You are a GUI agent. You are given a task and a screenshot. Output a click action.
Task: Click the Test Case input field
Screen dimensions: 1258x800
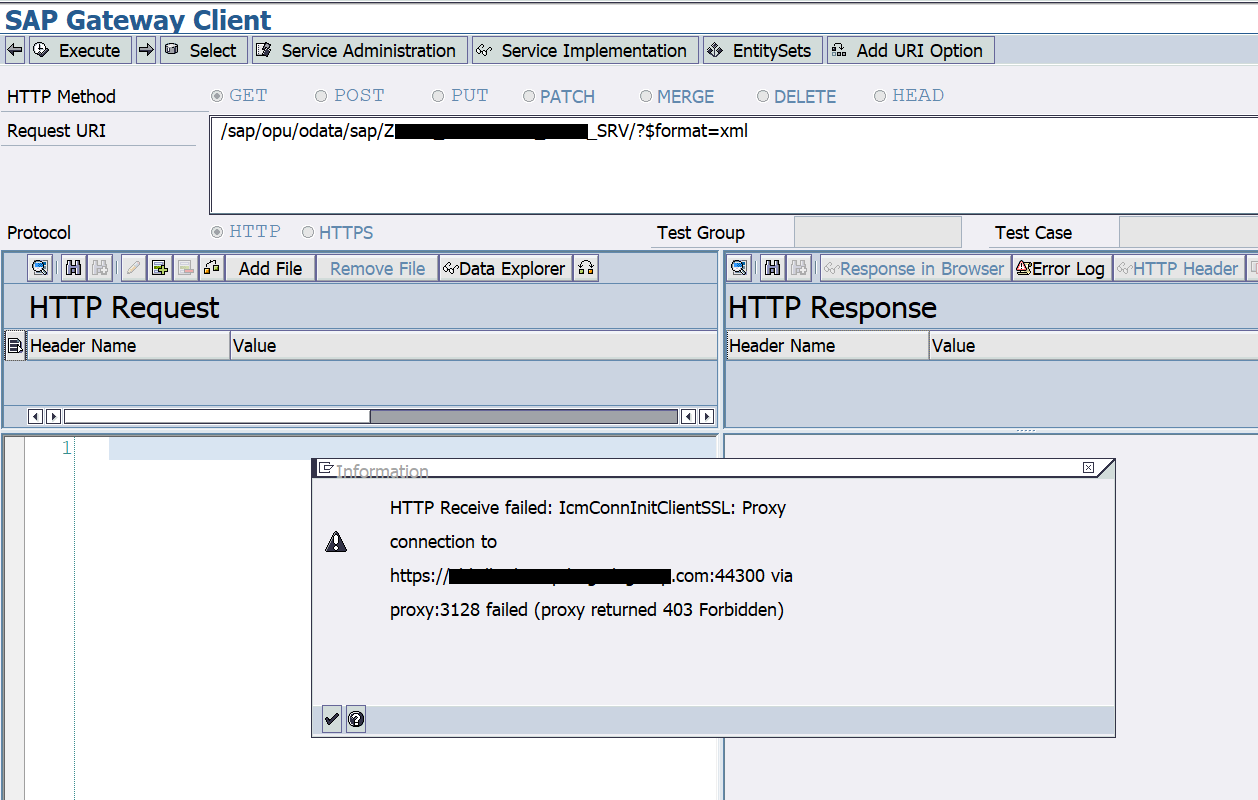point(1188,232)
